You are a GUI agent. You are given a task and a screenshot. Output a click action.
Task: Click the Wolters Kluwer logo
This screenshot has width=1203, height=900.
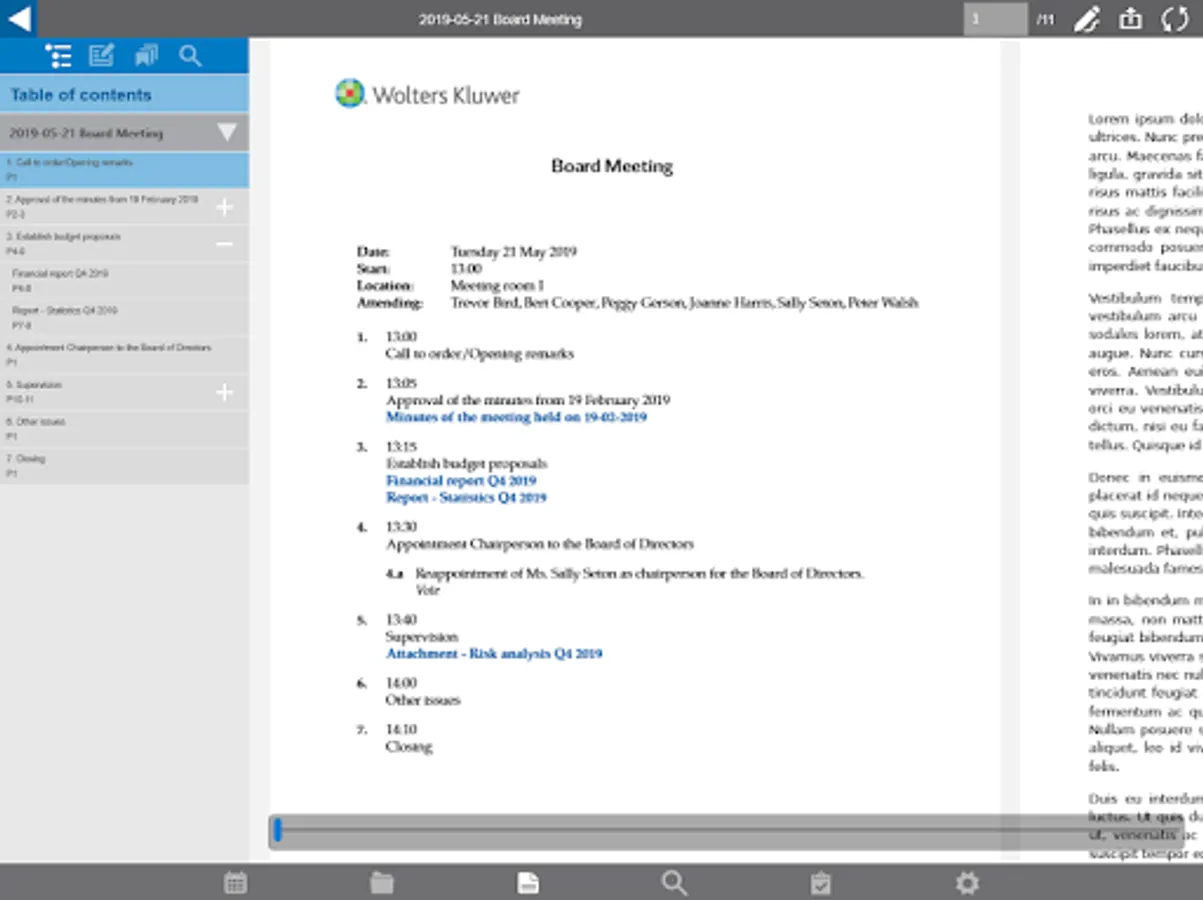pos(427,94)
